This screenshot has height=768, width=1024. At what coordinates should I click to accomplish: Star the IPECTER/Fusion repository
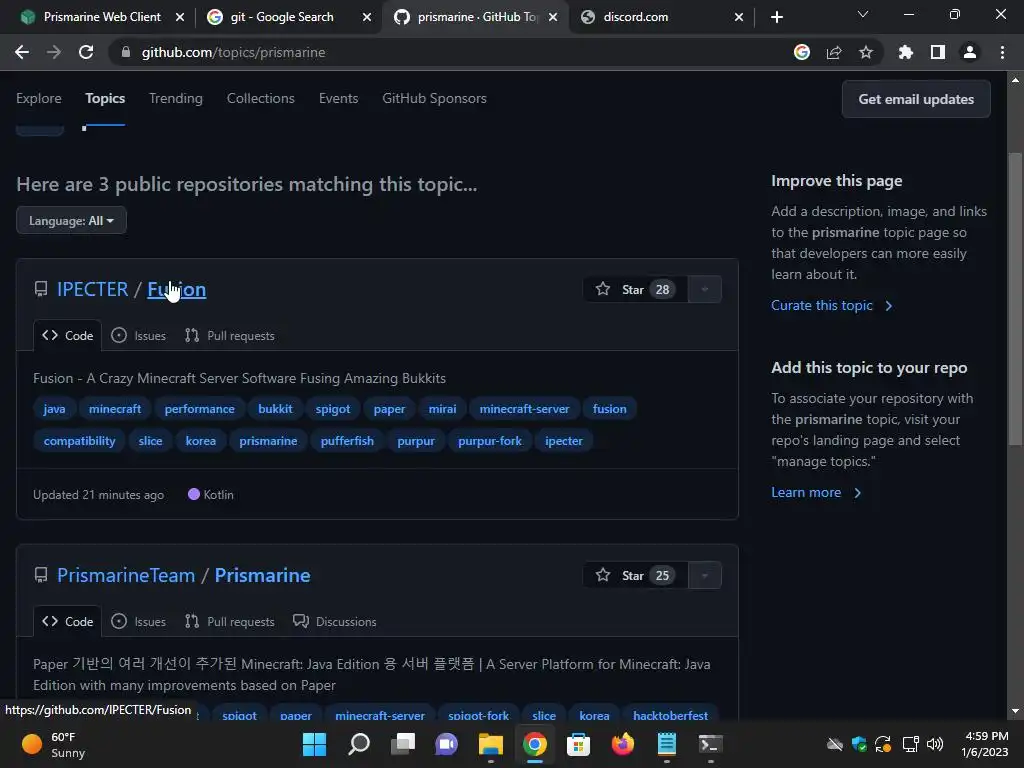coord(635,289)
